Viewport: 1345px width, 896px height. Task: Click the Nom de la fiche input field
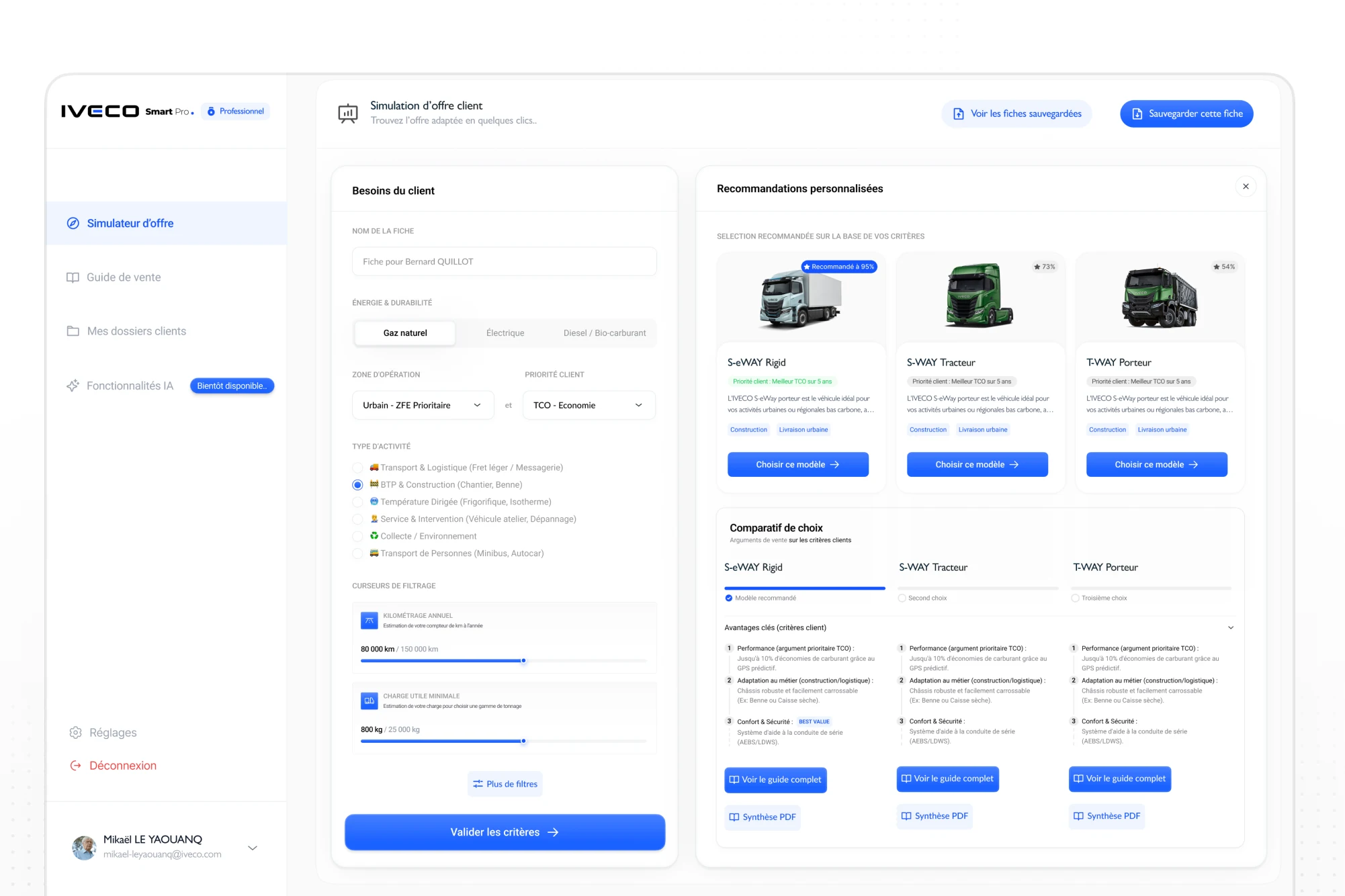click(x=504, y=261)
